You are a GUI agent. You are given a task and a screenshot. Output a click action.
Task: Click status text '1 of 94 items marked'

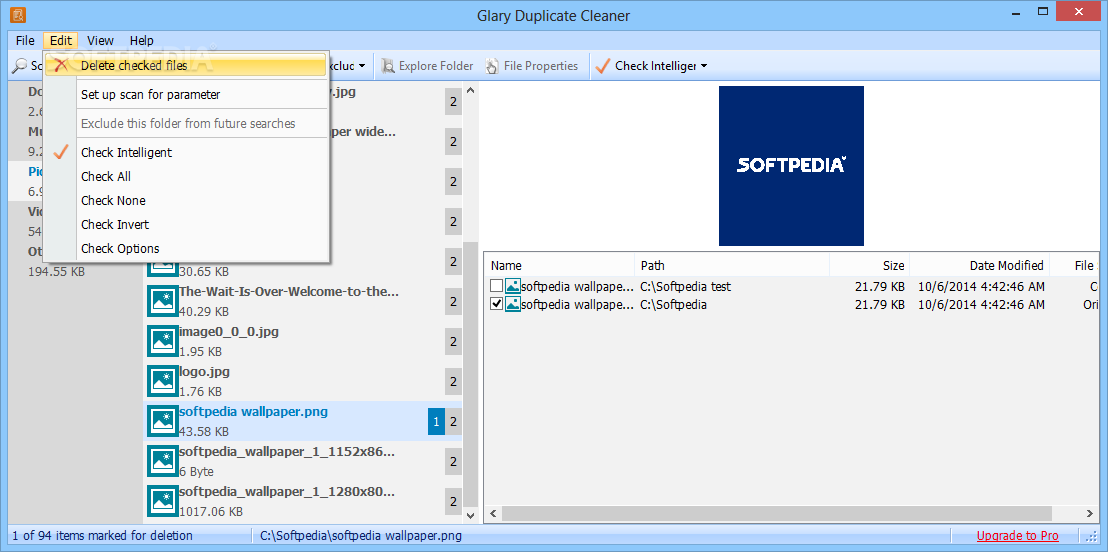(102, 536)
